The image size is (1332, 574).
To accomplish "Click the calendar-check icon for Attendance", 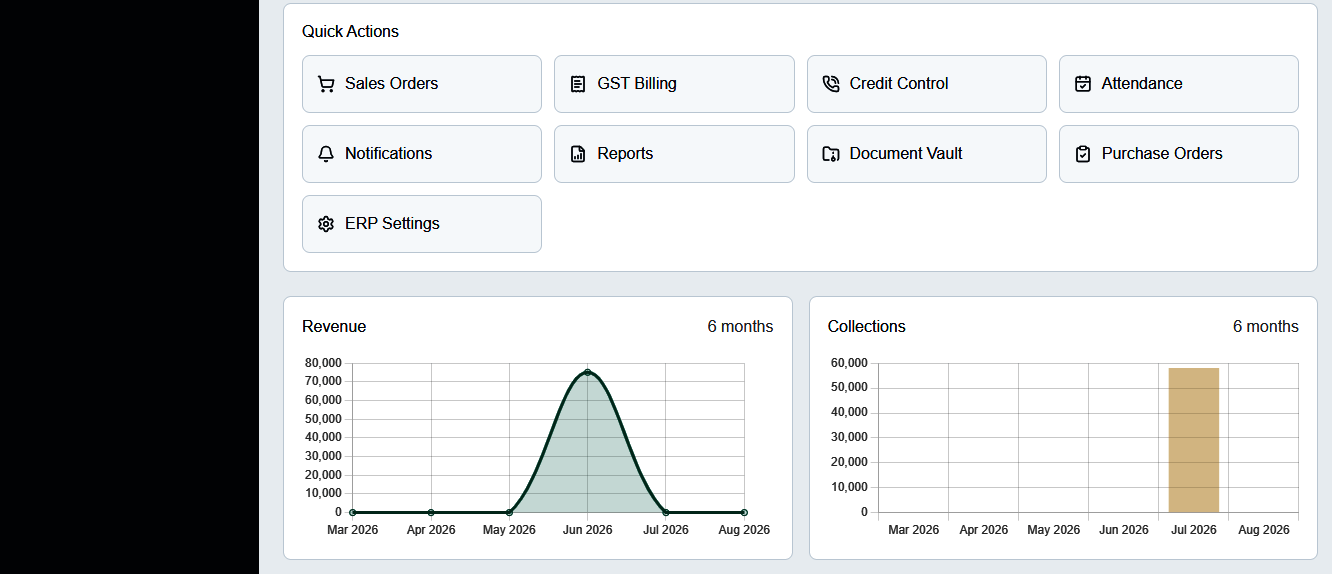I will [1083, 84].
